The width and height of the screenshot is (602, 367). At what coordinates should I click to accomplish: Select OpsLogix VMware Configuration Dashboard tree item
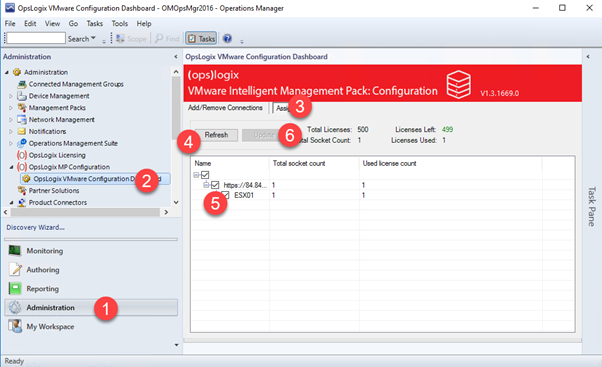click(x=95, y=179)
